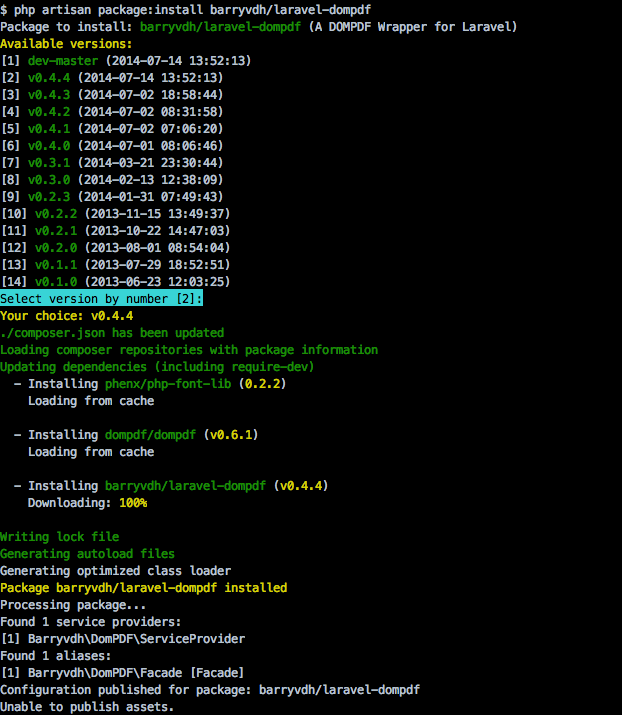Click the 'Installing dompdf/dompdf (v0.6.1)' line
The image size is (622, 715).
[136, 435]
